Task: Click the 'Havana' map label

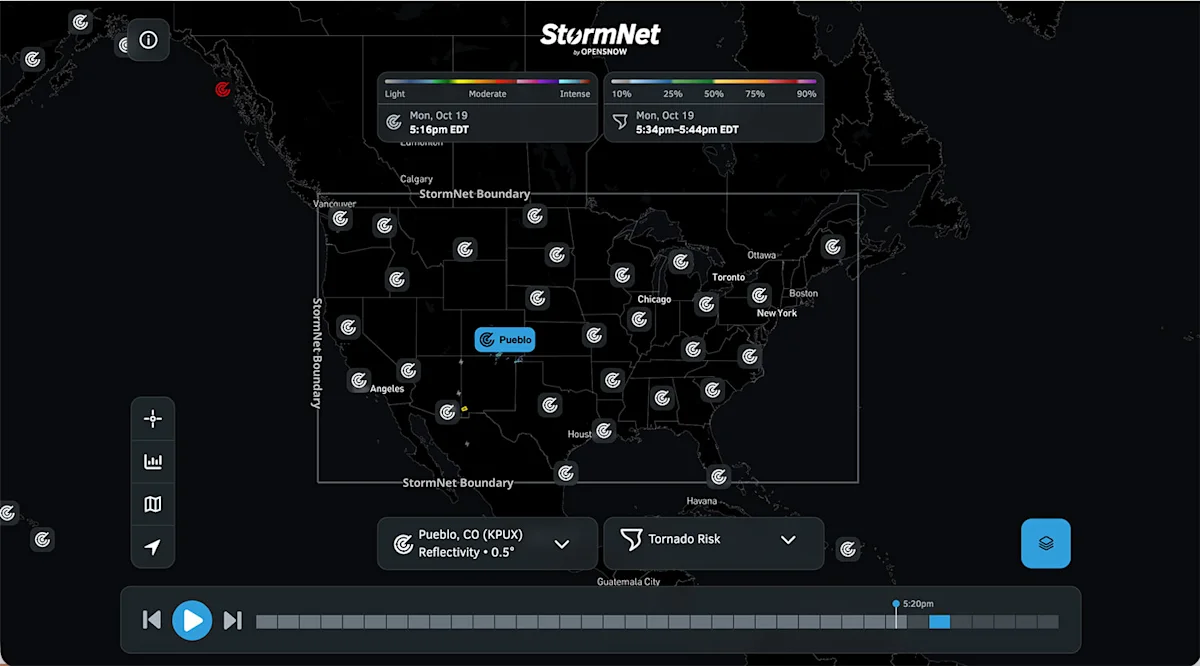Action: point(702,501)
